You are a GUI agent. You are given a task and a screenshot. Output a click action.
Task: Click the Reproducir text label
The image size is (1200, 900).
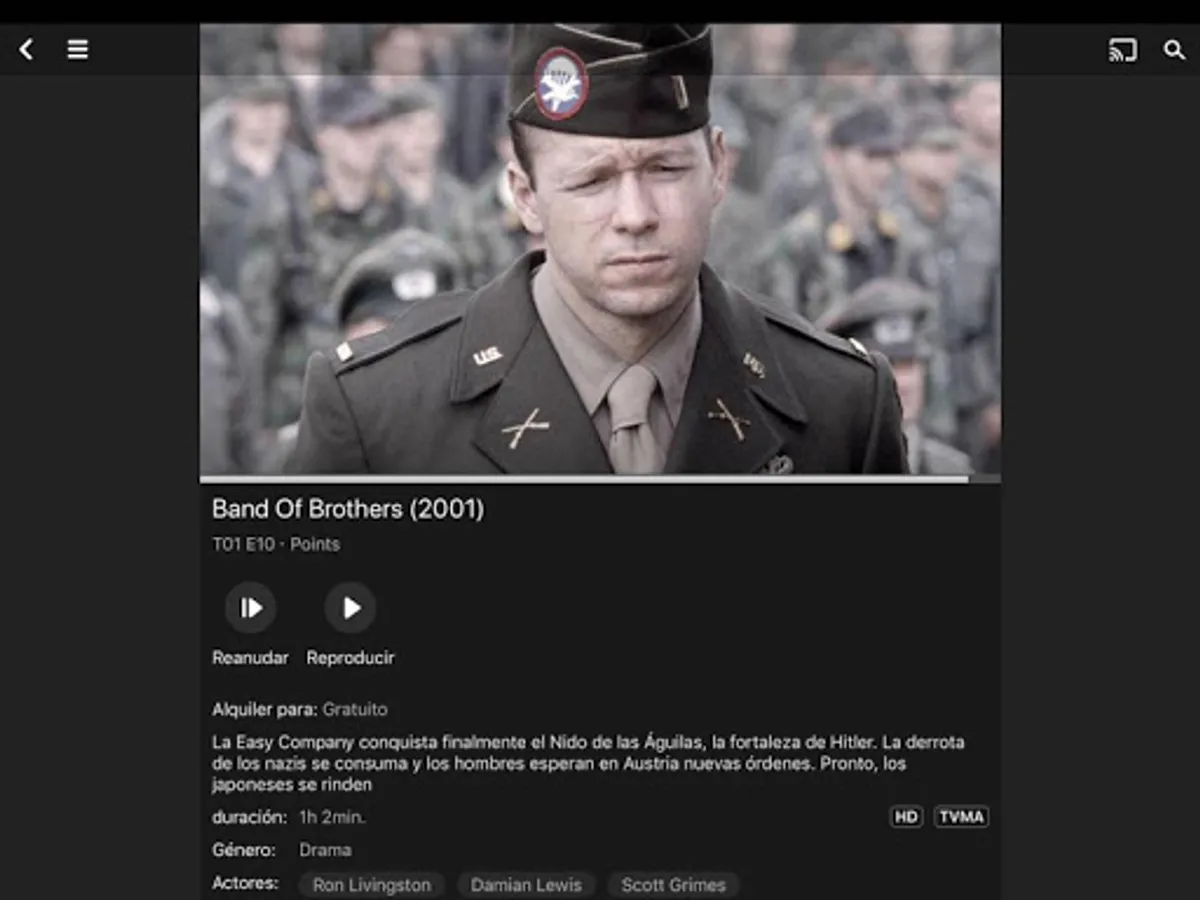click(x=350, y=658)
